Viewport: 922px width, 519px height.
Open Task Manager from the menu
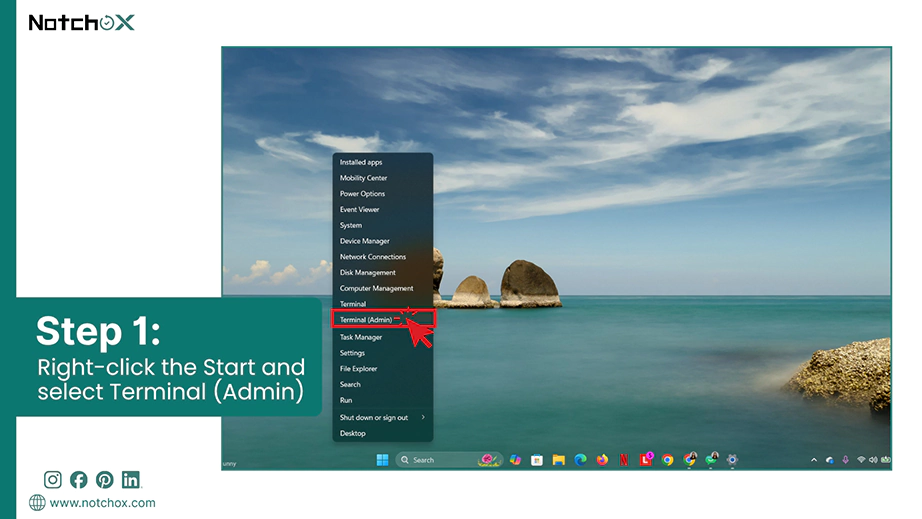[x=383, y=337]
